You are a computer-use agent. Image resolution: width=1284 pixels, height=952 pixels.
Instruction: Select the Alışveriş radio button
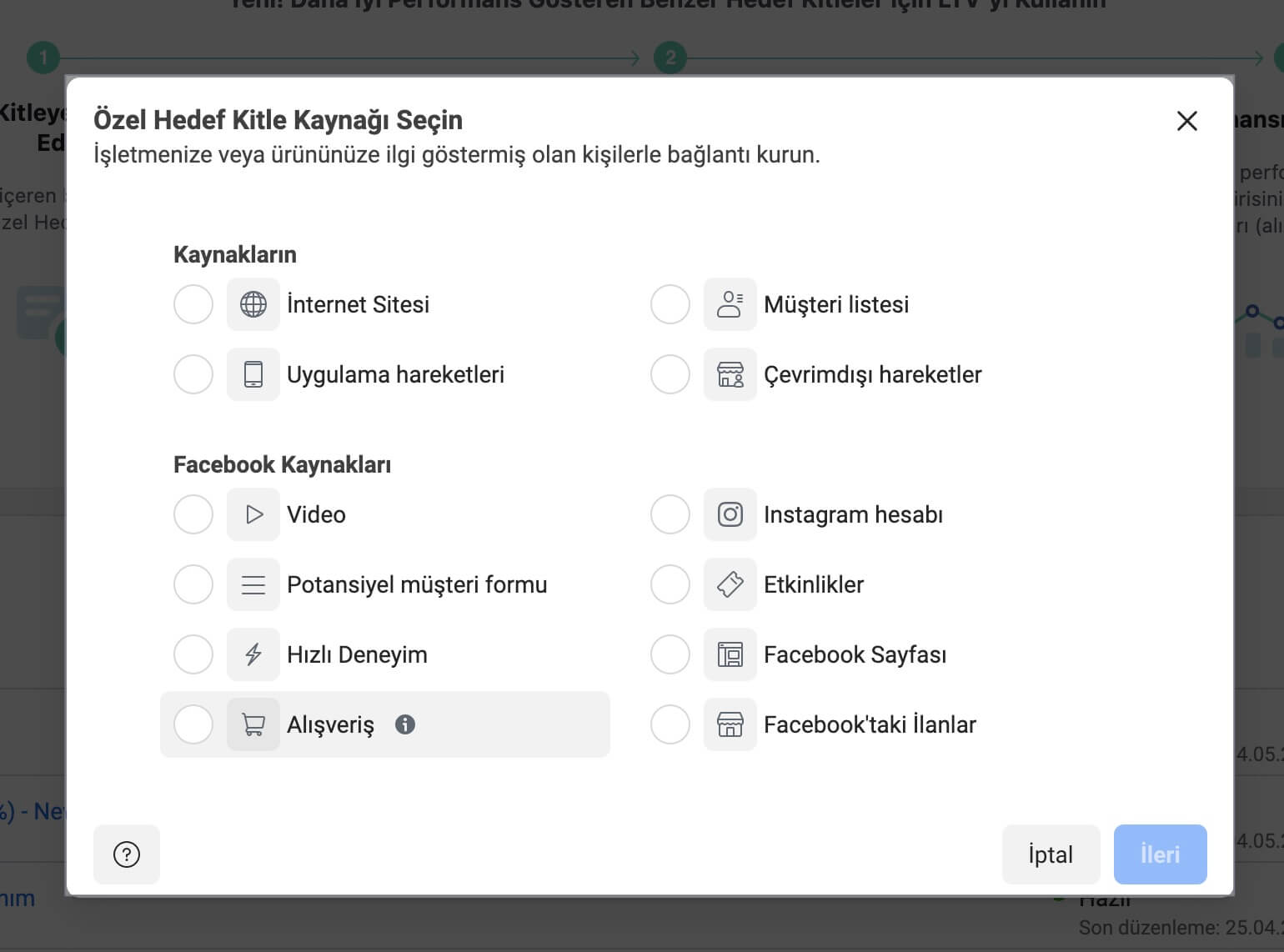click(x=193, y=724)
